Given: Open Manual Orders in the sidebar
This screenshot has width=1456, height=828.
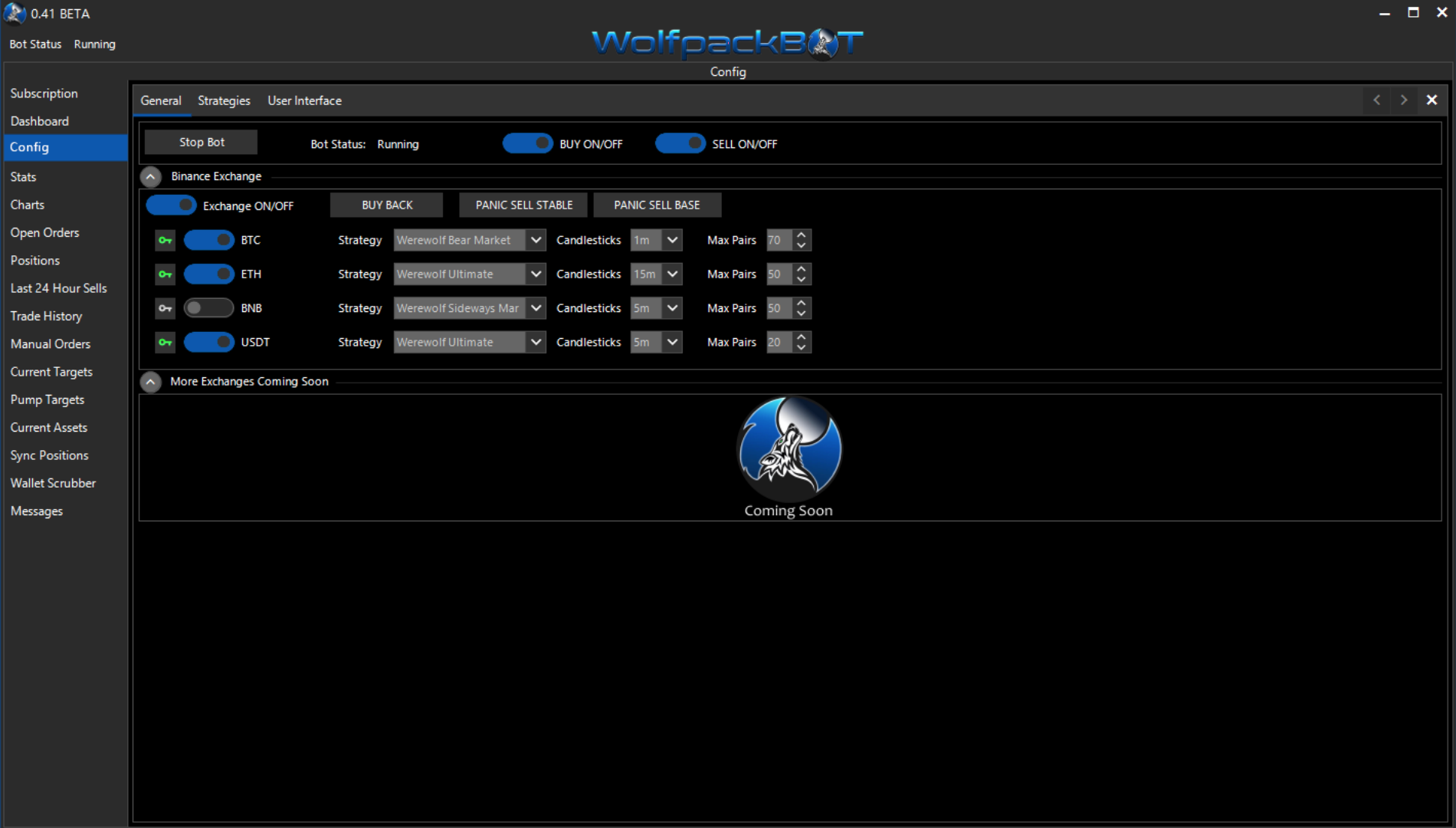Looking at the screenshot, I should [50, 344].
